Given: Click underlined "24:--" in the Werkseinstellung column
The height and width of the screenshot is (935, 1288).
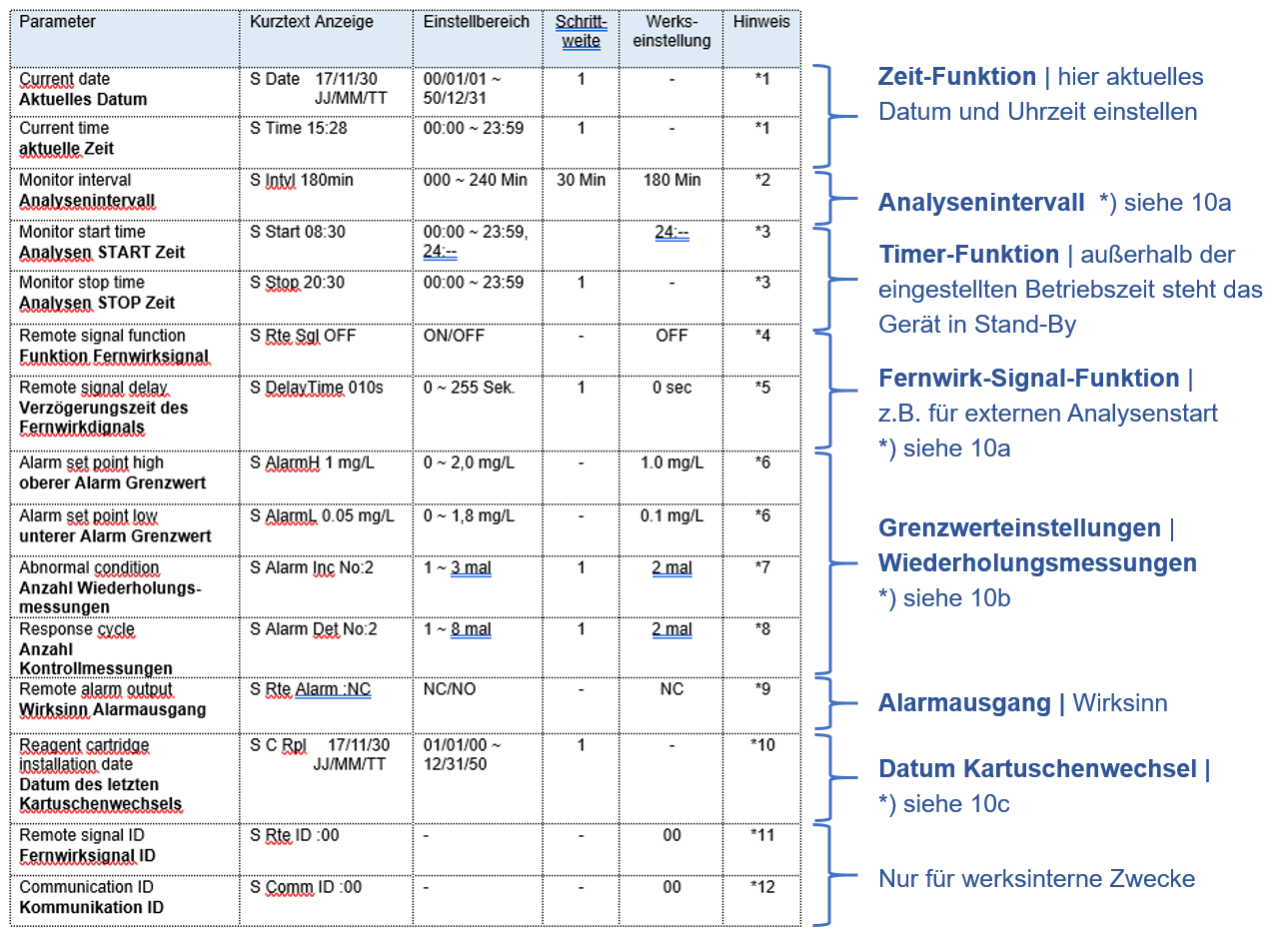Looking at the screenshot, I should [x=671, y=232].
